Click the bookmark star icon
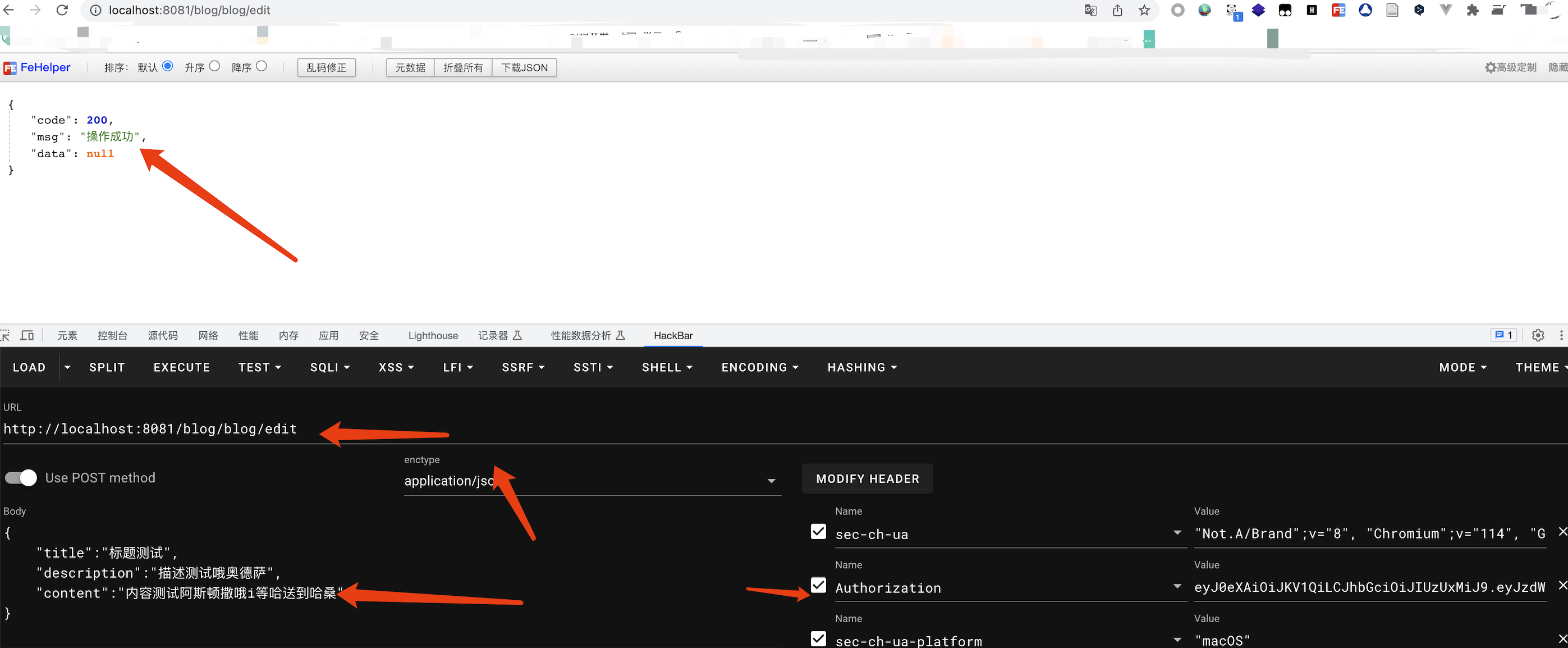 pos(1144,10)
